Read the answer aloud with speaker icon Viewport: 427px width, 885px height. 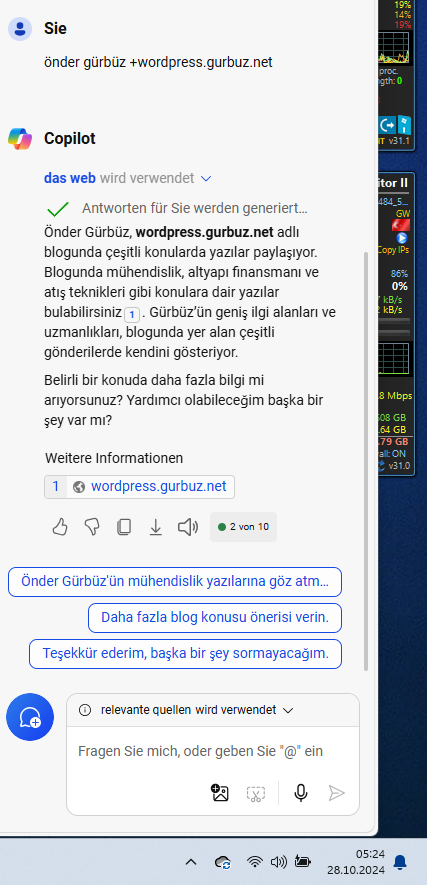pos(188,527)
